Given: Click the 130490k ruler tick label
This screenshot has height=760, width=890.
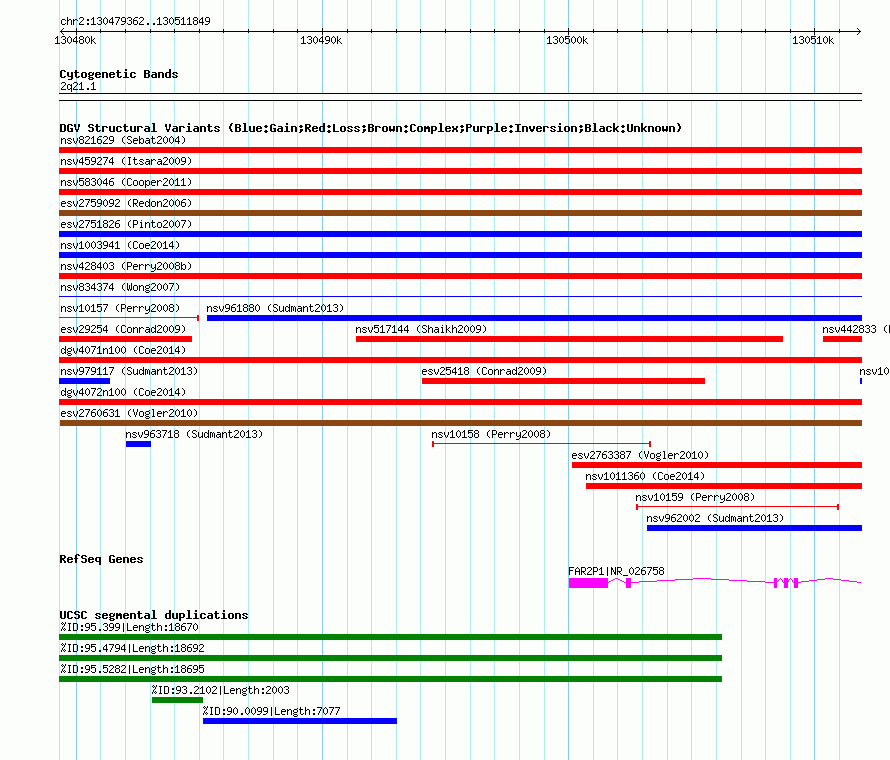Looking at the screenshot, I should (321, 40).
